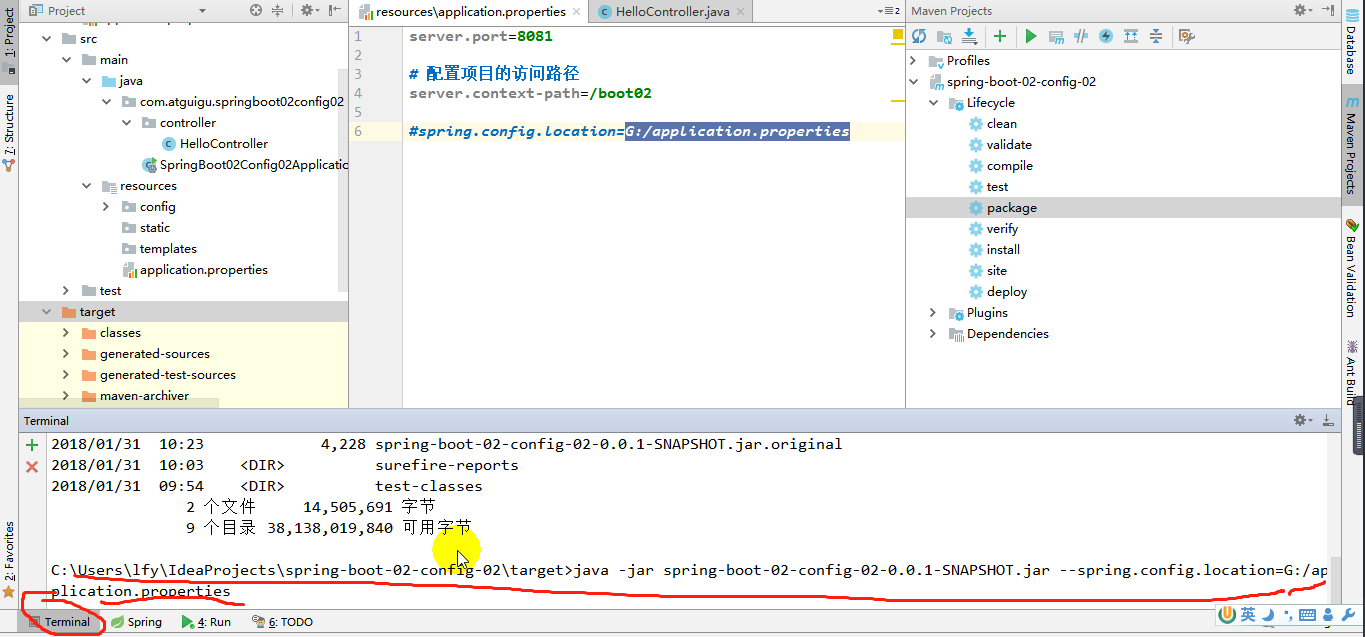Collapse the main folder
Viewport: 1365px width, 637px height.
tap(66, 60)
